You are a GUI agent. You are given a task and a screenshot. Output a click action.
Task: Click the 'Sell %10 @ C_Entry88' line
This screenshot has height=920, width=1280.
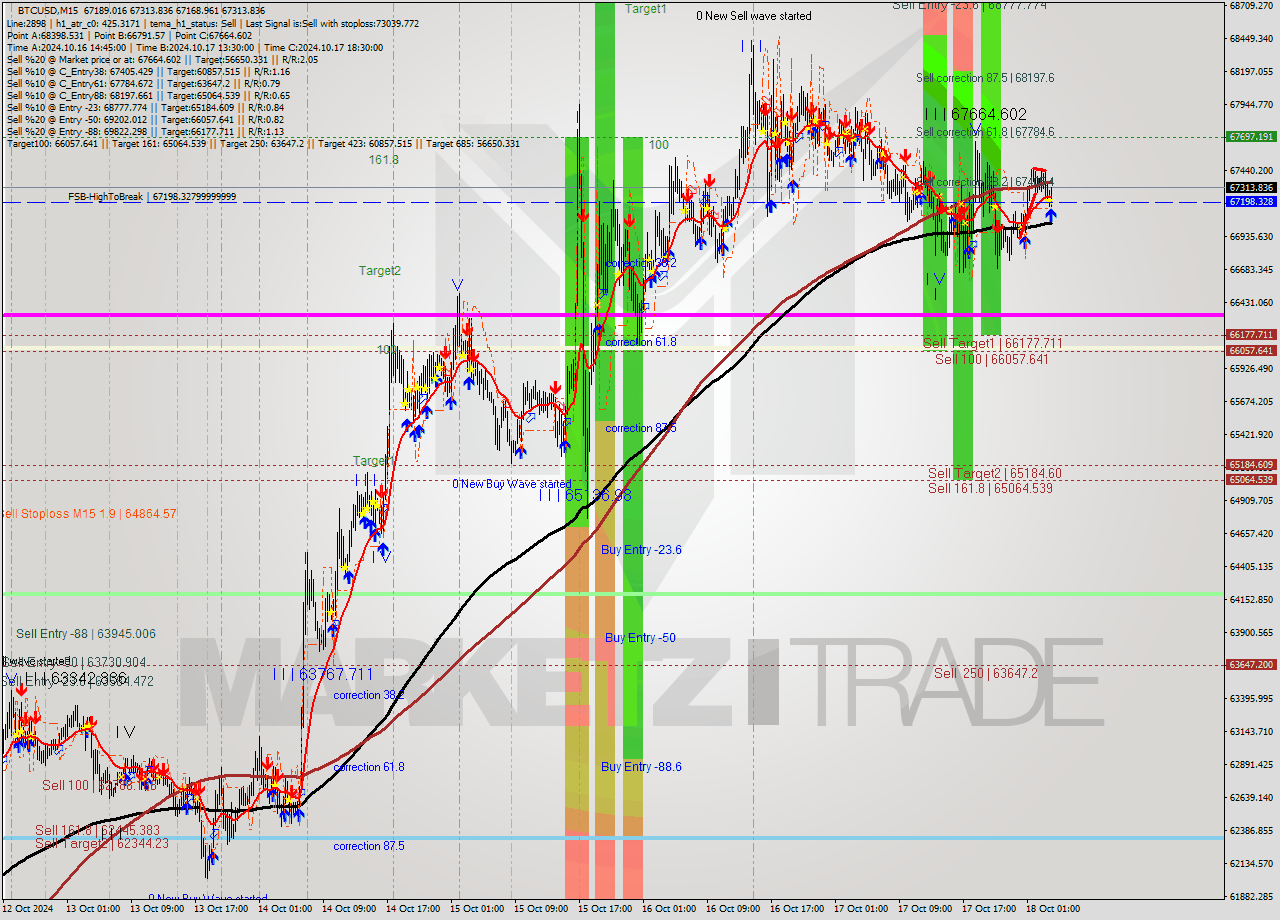point(148,95)
